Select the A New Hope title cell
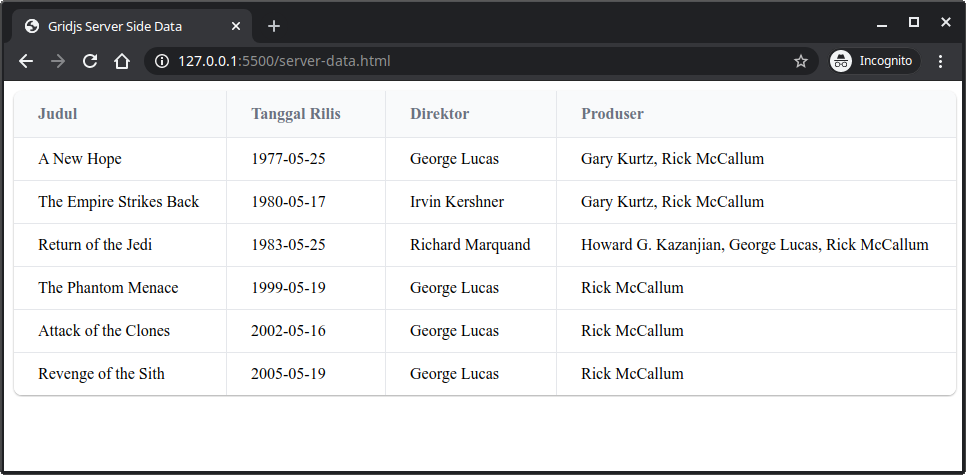966x475 pixels. [80, 159]
